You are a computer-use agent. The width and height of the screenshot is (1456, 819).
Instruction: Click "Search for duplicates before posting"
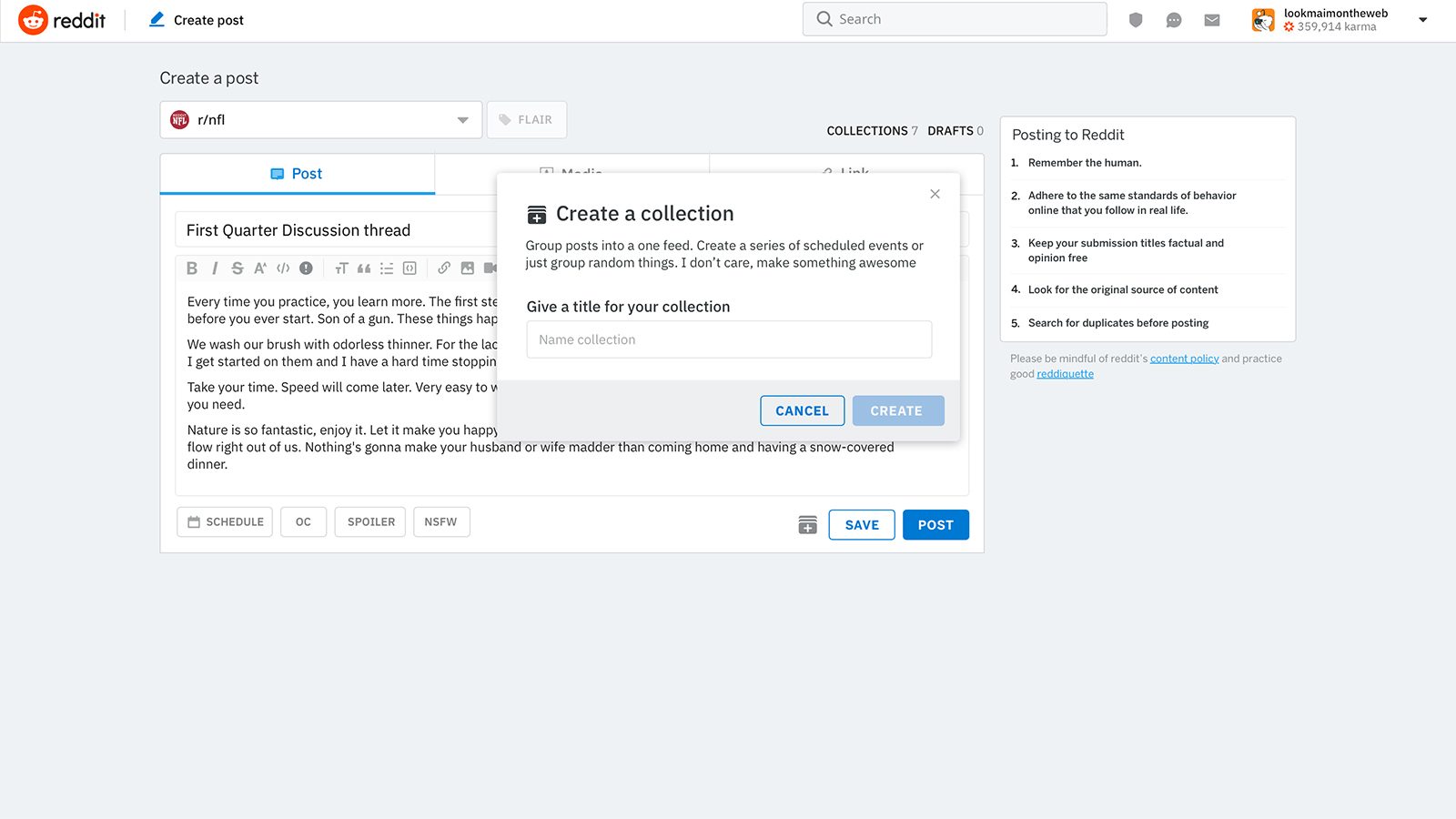pyautogui.click(x=1118, y=323)
